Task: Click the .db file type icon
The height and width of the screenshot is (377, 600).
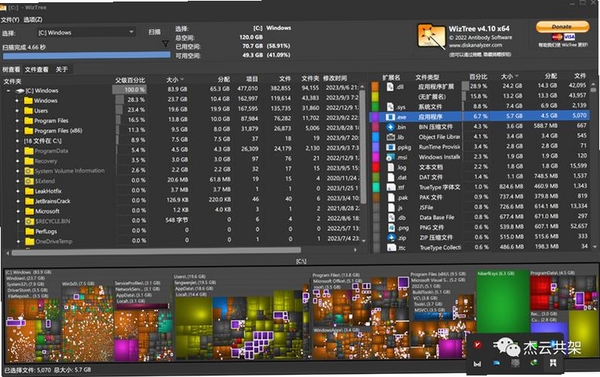Action: point(391,217)
